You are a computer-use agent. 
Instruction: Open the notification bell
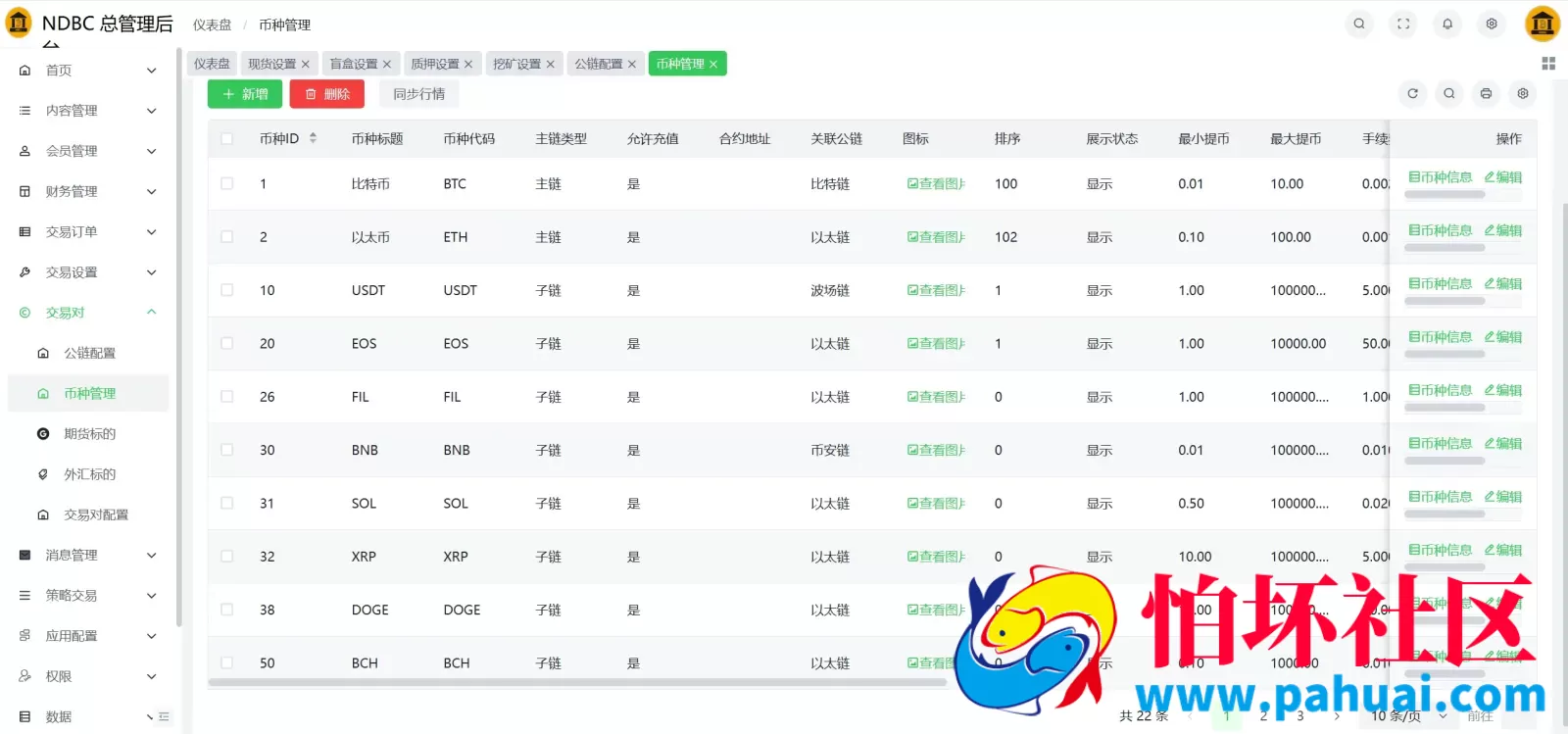click(1447, 24)
